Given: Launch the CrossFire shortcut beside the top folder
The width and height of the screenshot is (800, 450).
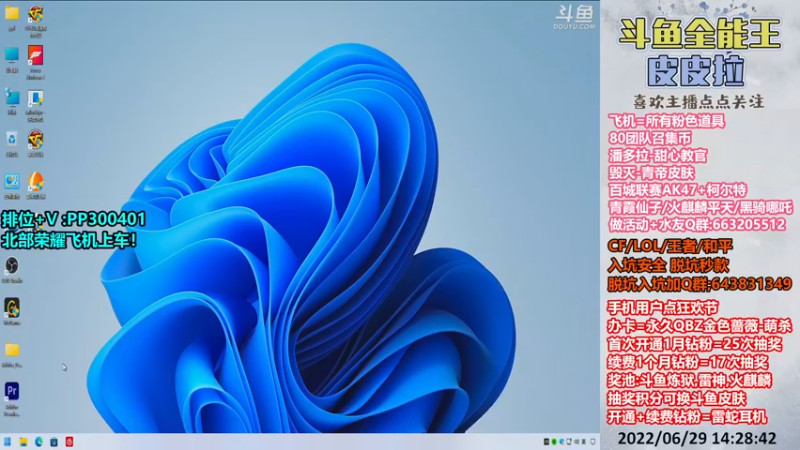Looking at the screenshot, I should point(35,14).
